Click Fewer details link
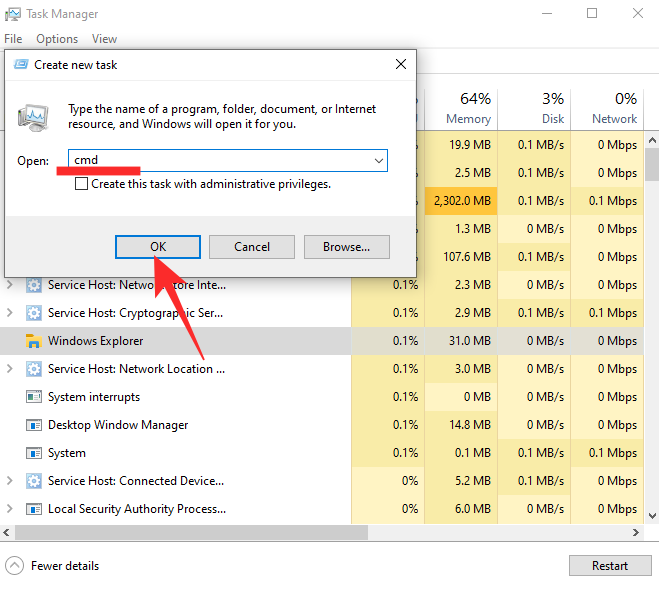This screenshot has width=659, height=589. (65, 566)
